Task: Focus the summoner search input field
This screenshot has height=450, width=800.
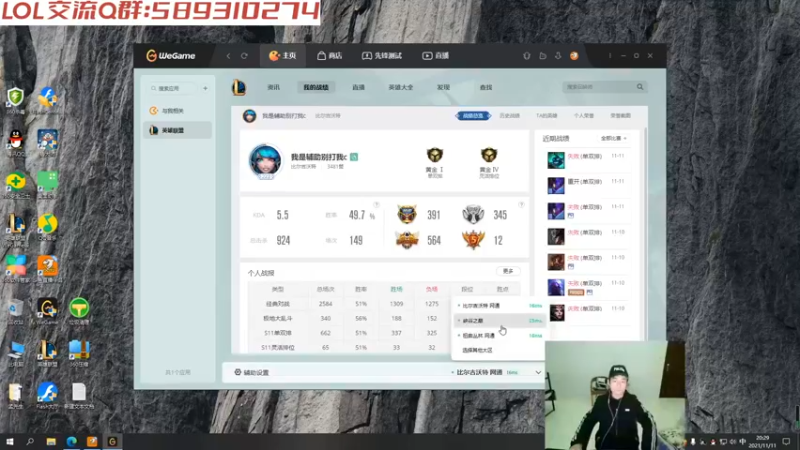Action: pyautogui.click(x=598, y=87)
